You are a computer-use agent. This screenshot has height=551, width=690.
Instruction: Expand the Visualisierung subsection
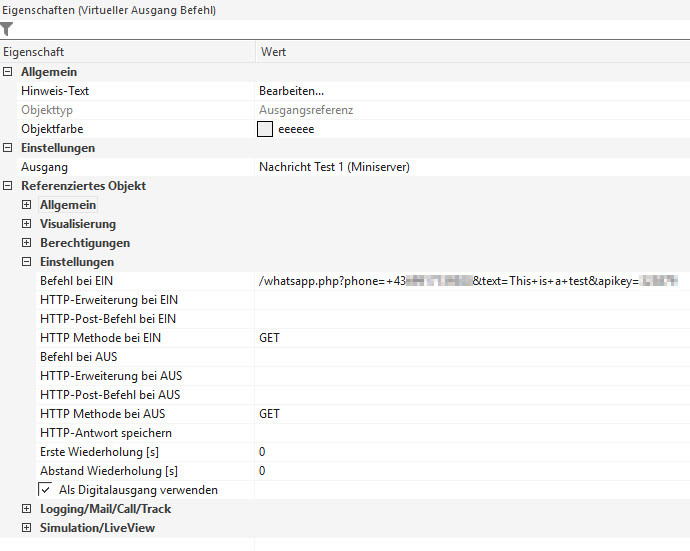(x=27, y=224)
